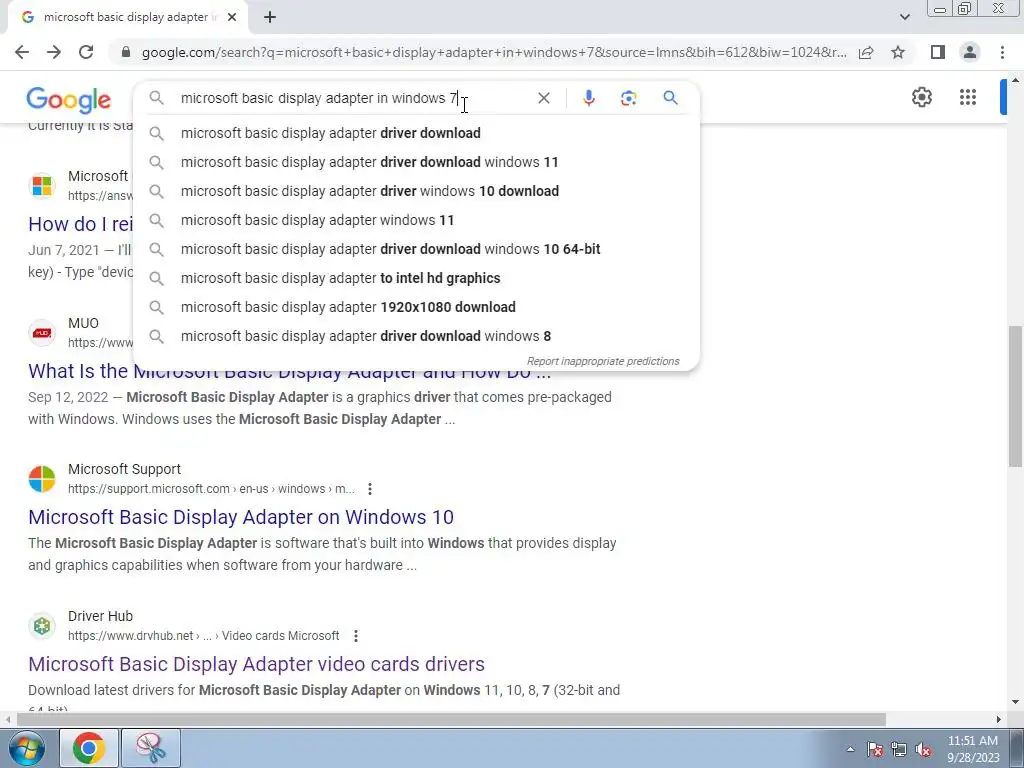Click the drvhub.net URL breadcrumb

[x=204, y=636]
